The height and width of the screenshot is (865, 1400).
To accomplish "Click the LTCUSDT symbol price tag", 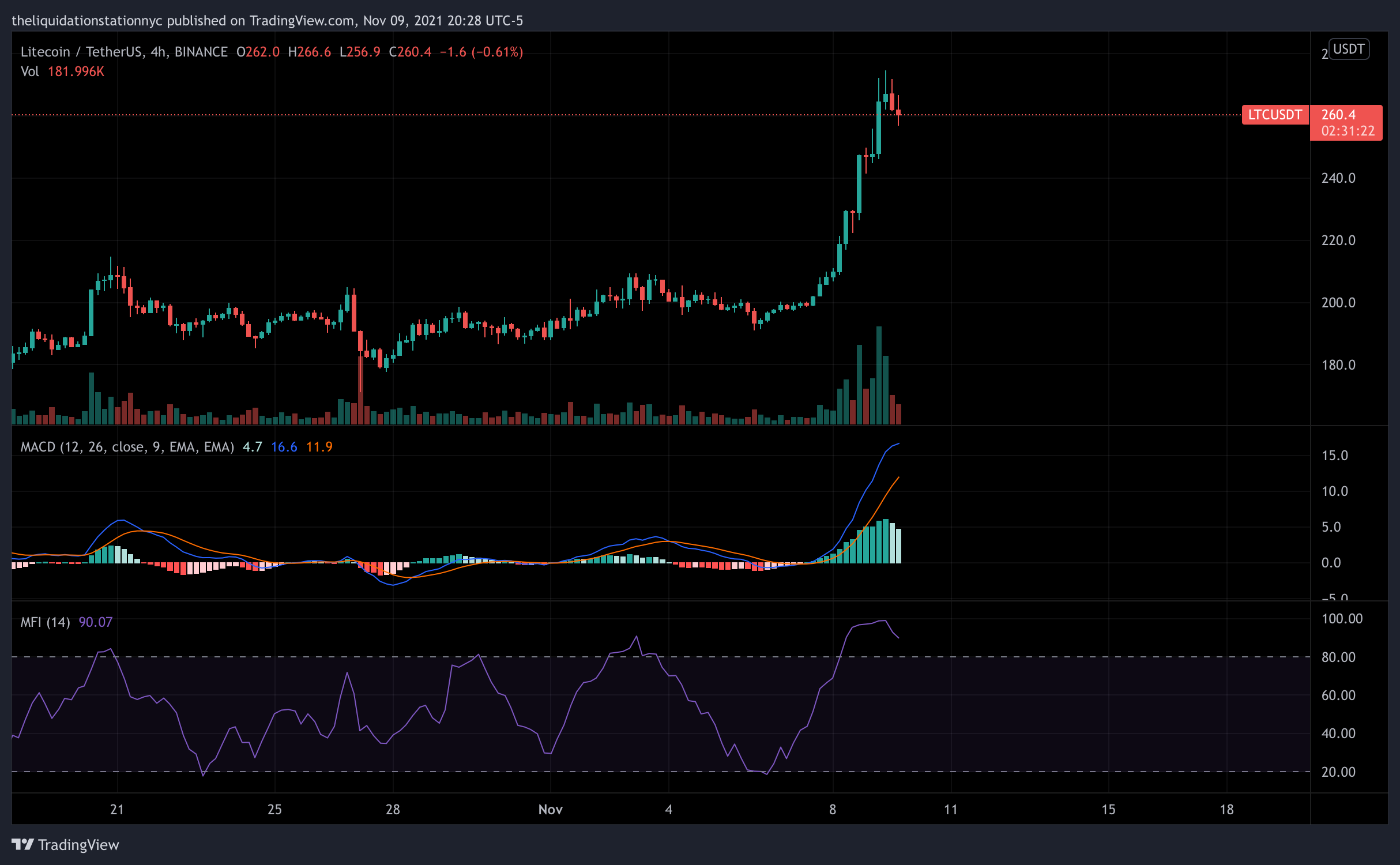I will pos(1274,115).
